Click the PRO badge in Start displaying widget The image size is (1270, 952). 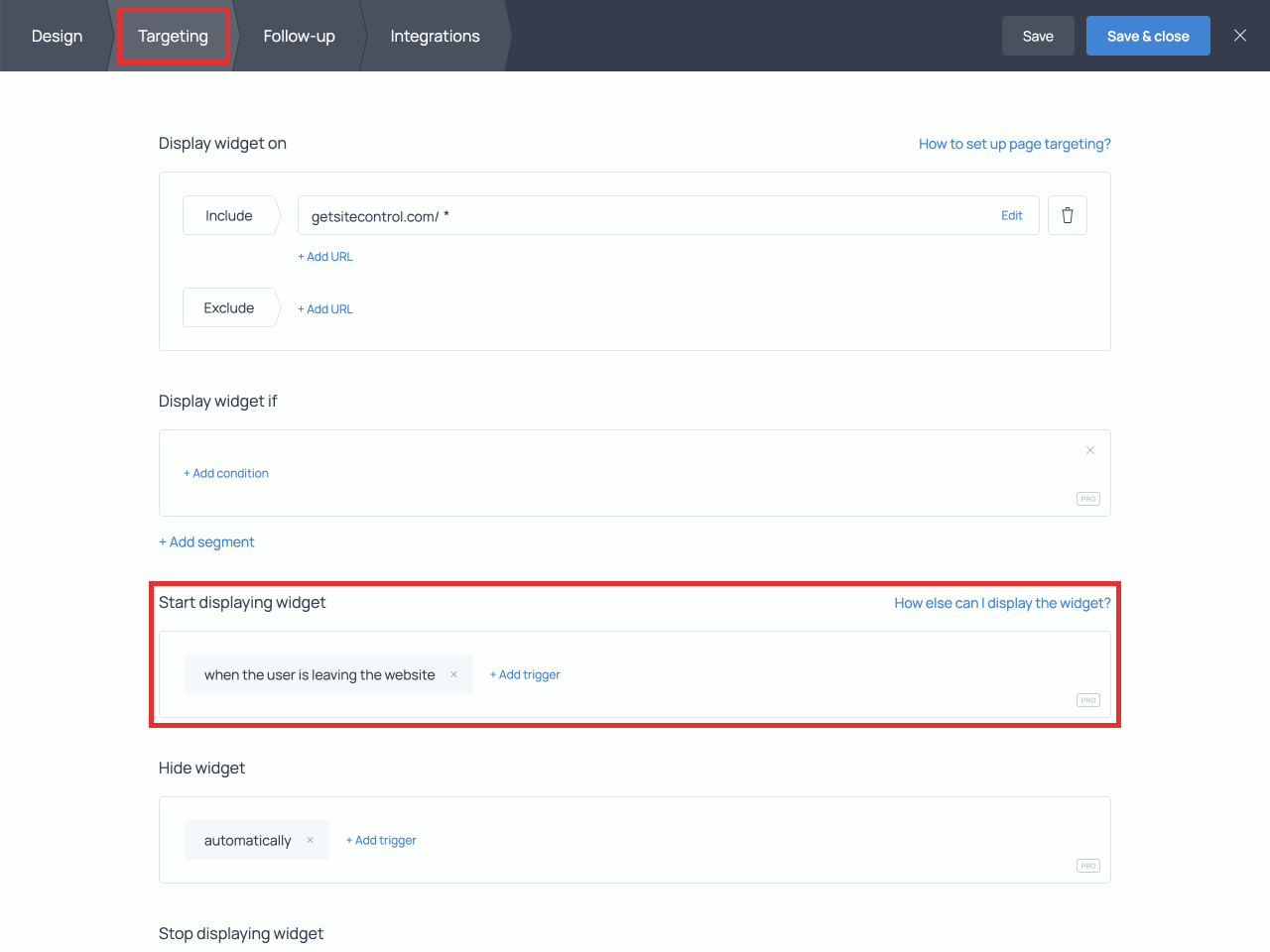(1087, 699)
